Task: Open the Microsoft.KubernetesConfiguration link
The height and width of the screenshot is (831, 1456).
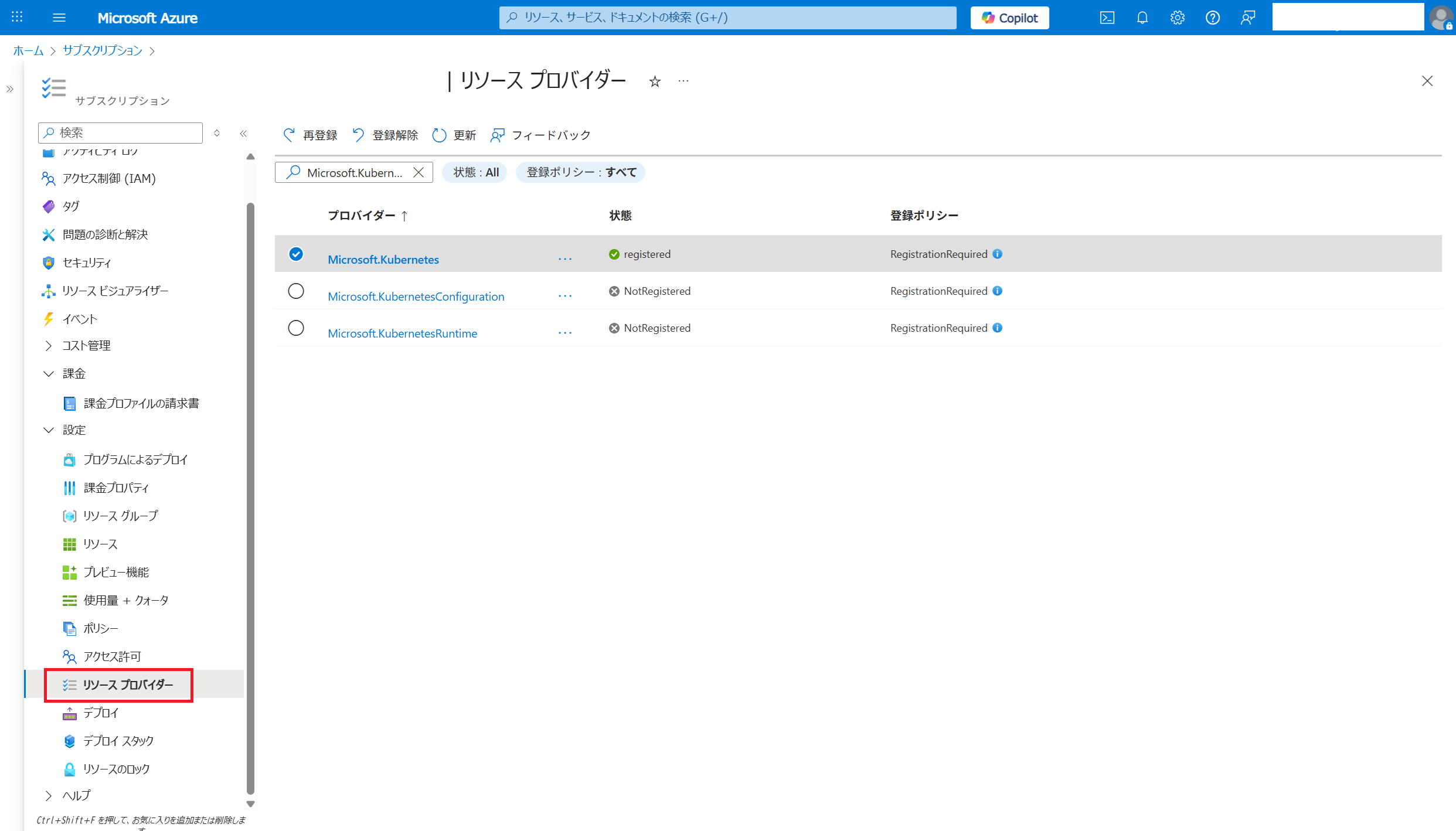Action: [416, 297]
